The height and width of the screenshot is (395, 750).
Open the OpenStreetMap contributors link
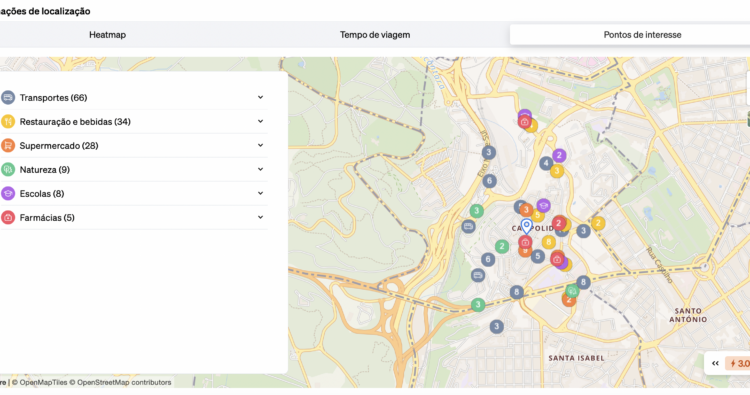(124, 382)
